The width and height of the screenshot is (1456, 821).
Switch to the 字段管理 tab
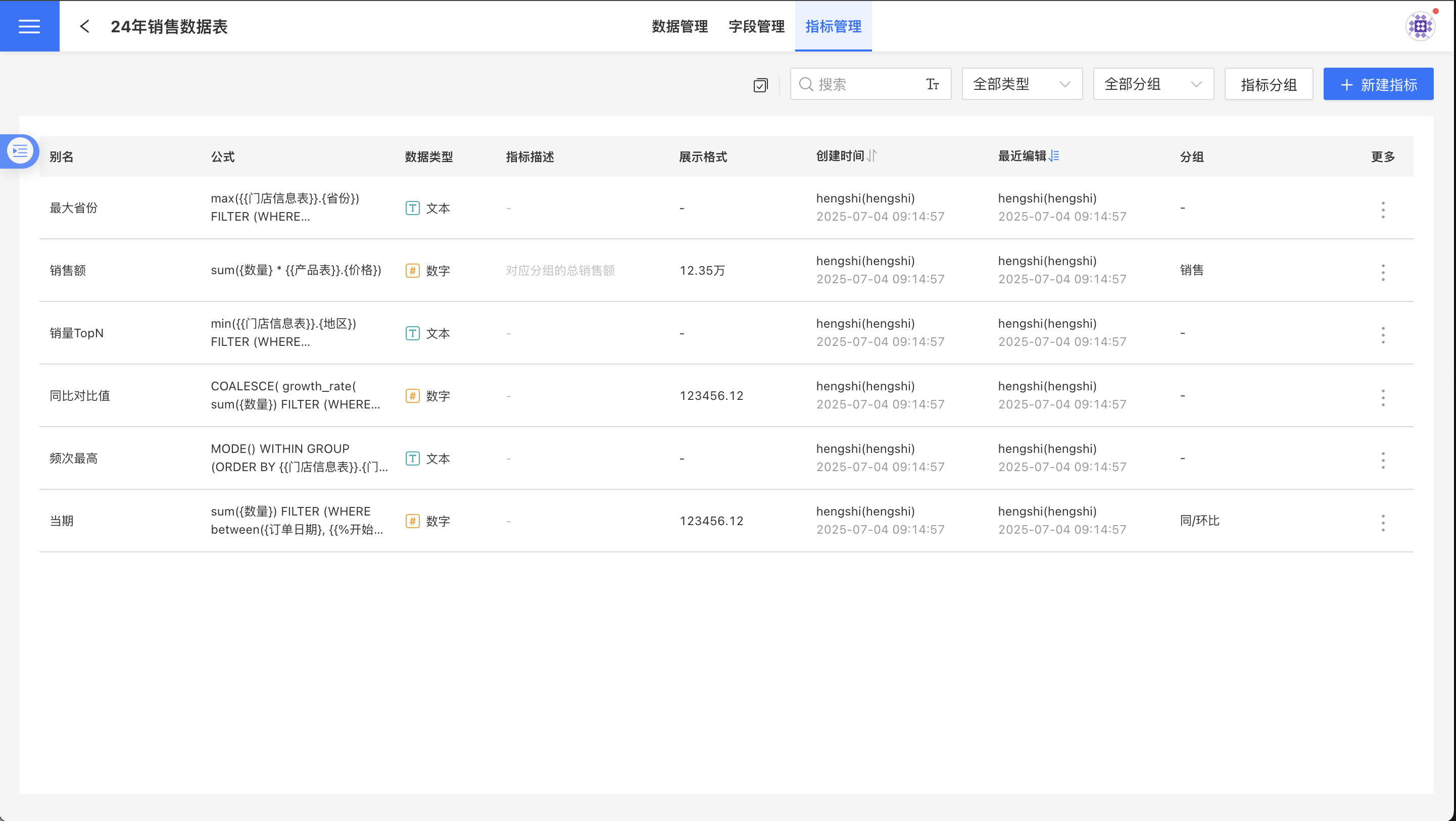(756, 27)
